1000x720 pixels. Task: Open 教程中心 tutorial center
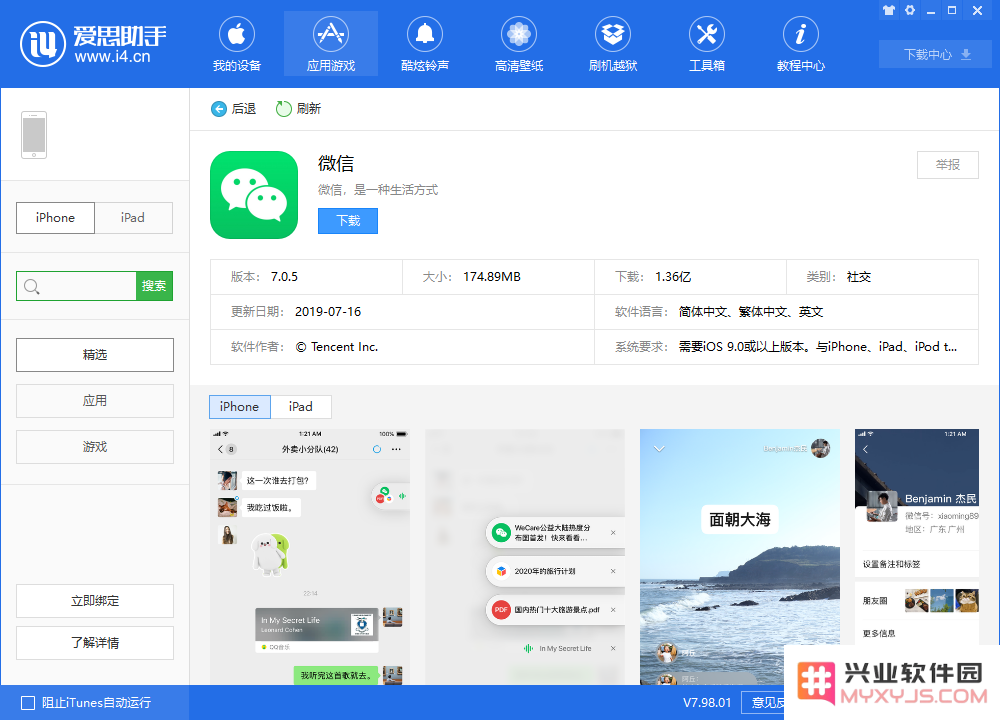coord(800,44)
